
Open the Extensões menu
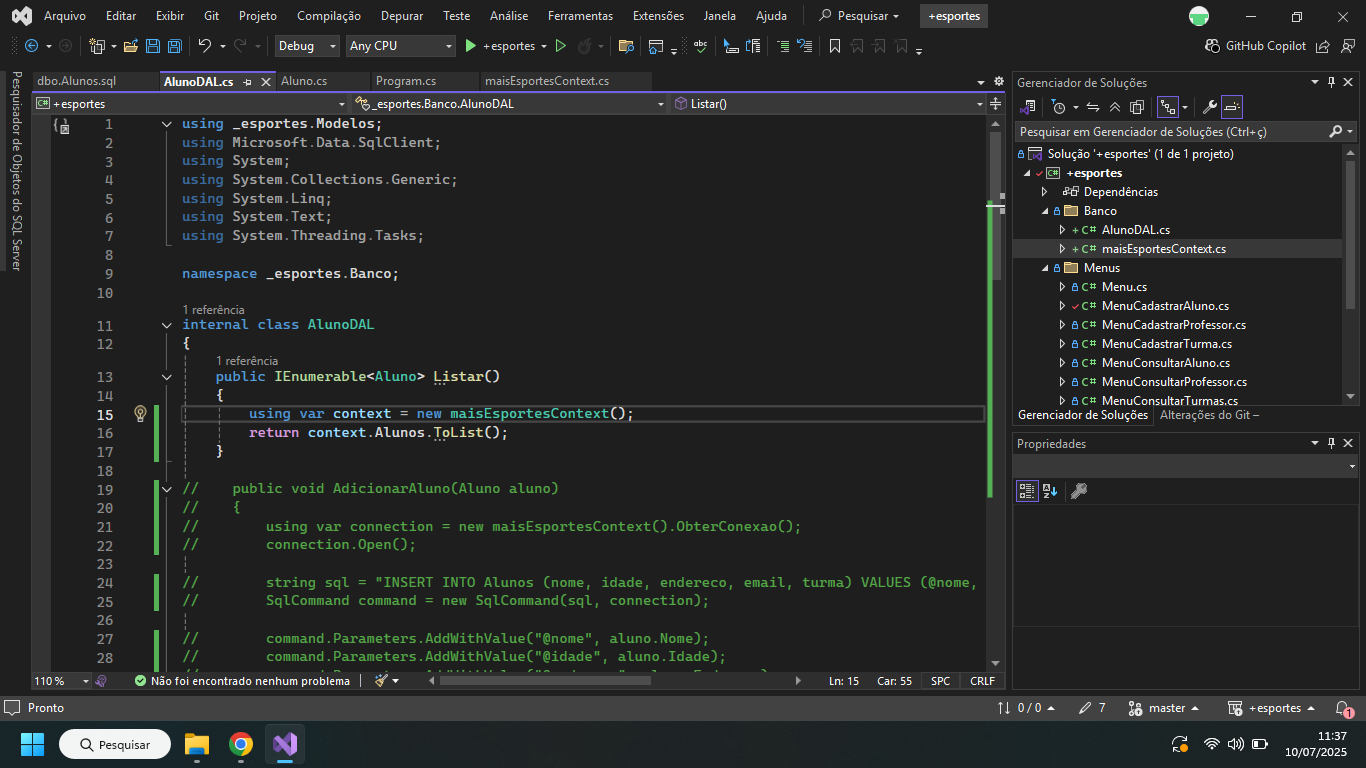click(658, 16)
